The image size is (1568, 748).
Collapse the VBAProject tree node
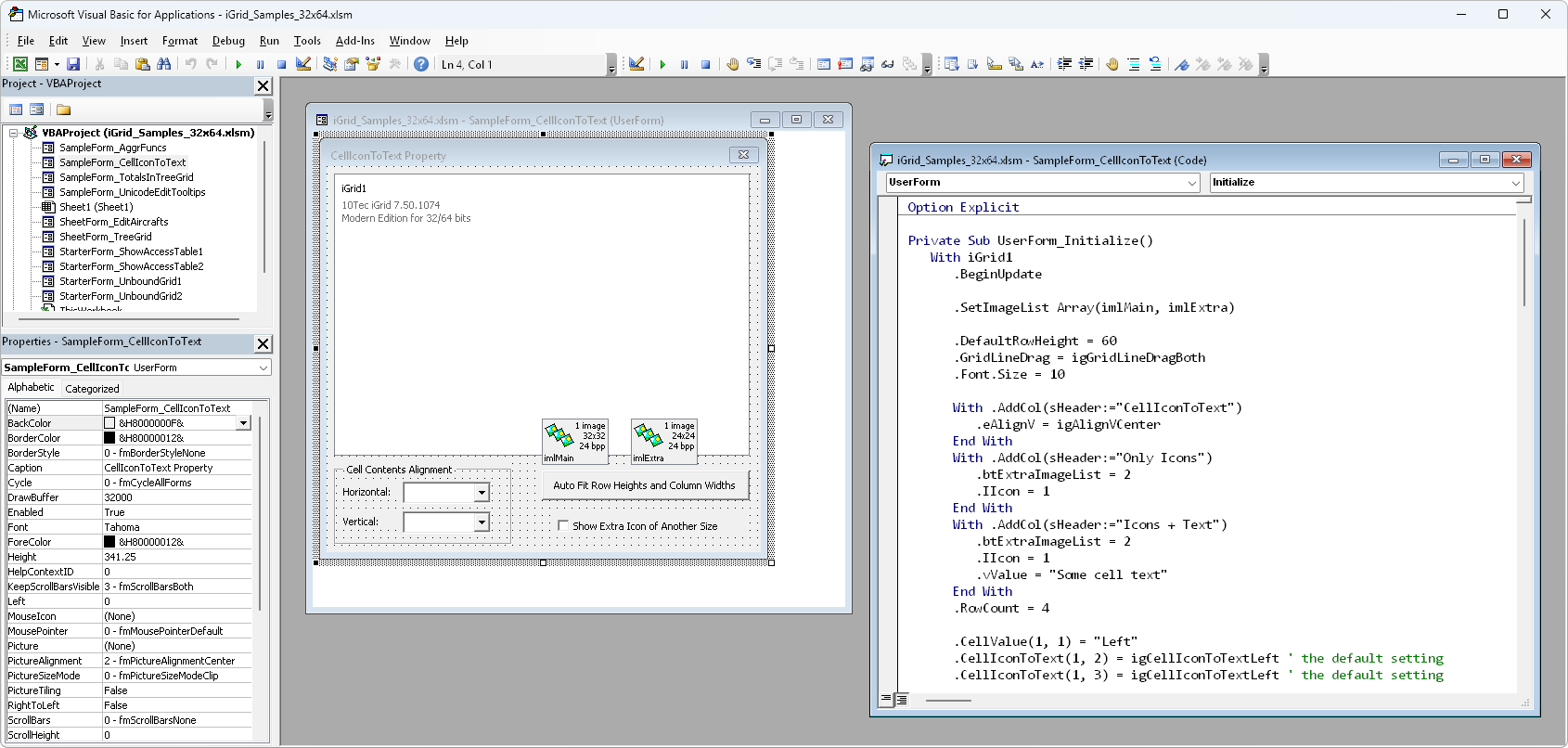(14, 133)
